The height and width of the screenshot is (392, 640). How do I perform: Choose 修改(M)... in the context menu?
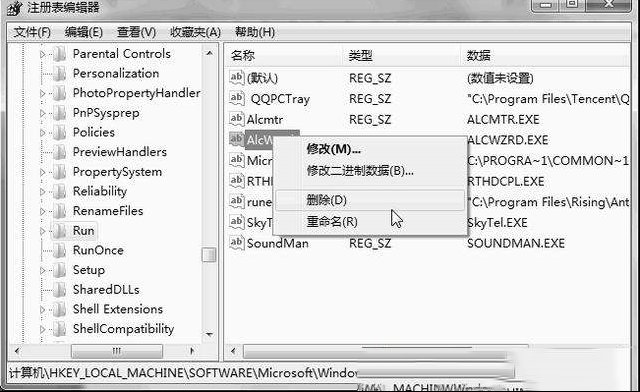pos(370,149)
